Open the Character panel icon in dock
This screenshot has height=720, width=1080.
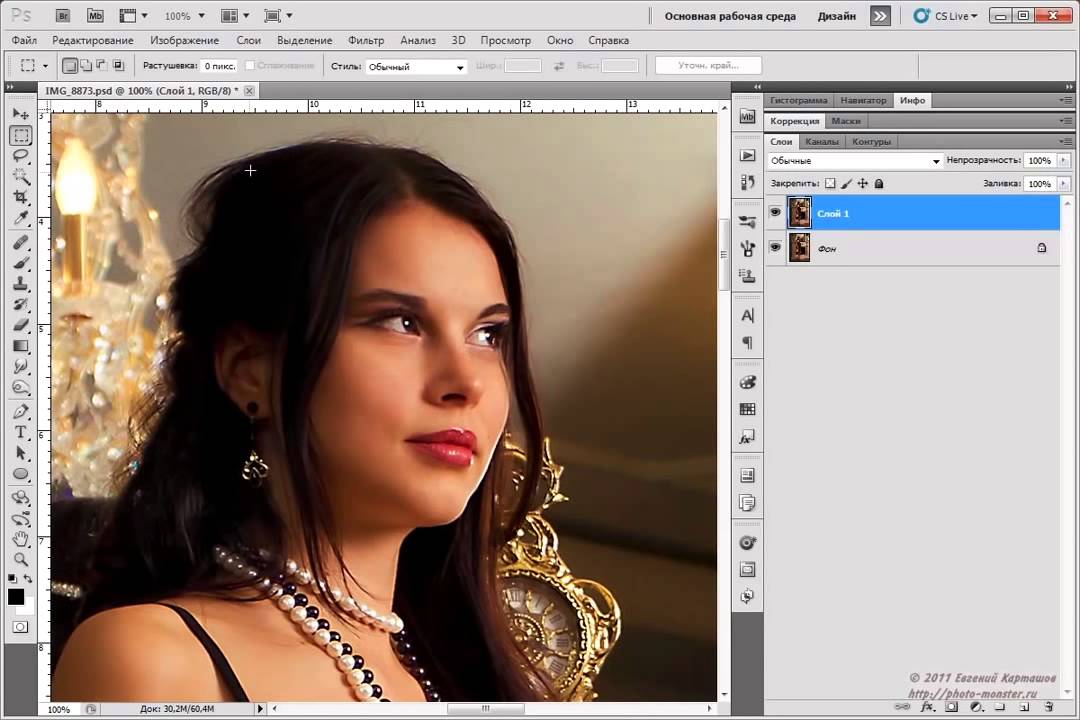pos(747,316)
